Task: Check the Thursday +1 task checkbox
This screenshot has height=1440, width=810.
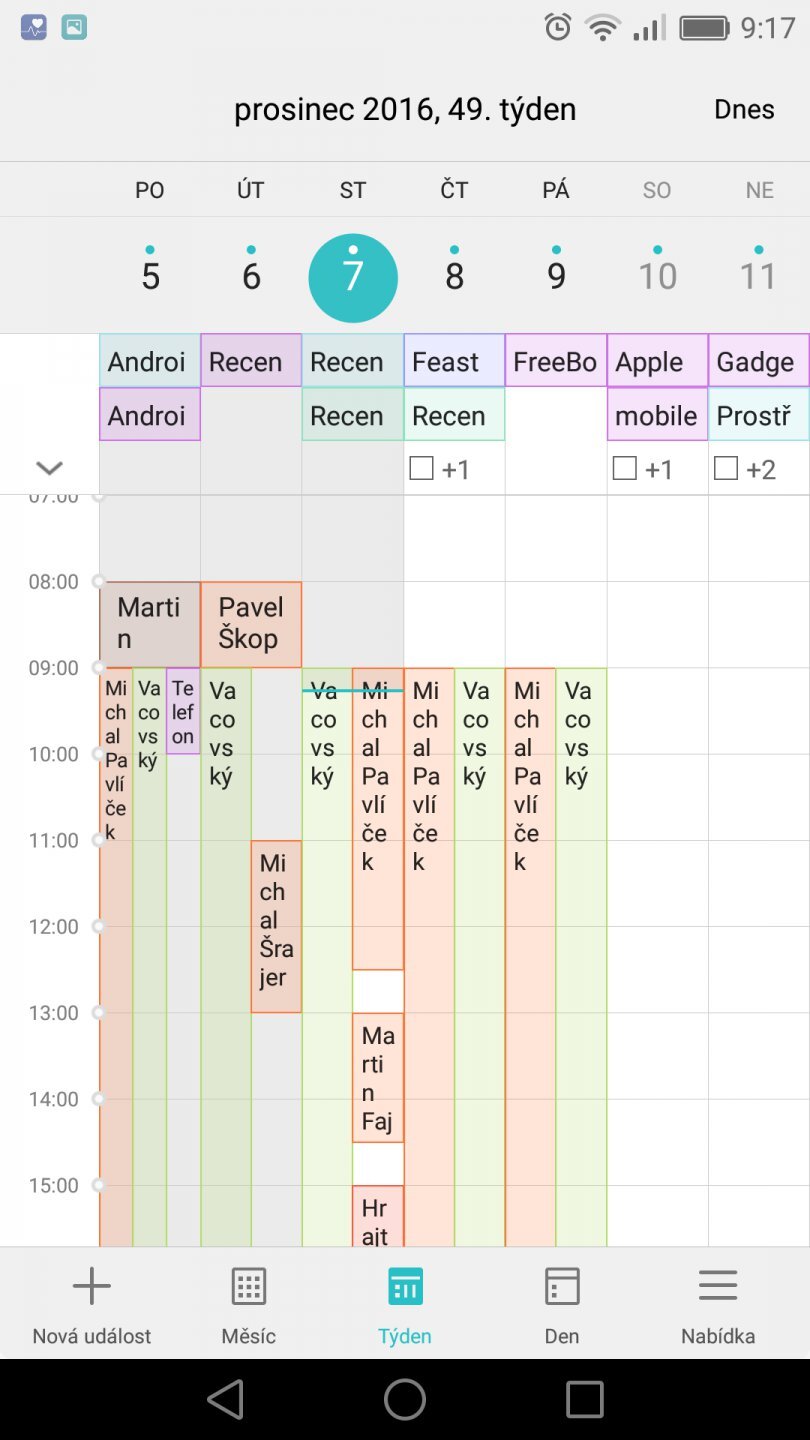Action: [x=422, y=468]
